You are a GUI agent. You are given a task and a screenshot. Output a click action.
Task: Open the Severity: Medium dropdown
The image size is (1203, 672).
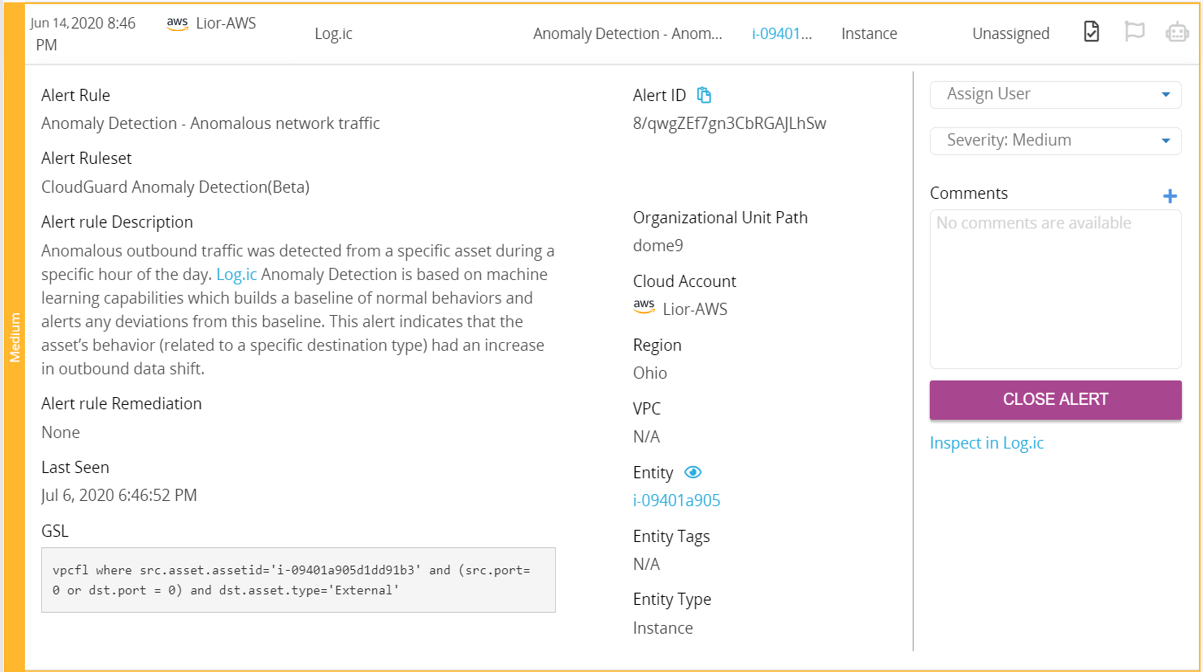click(1056, 140)
